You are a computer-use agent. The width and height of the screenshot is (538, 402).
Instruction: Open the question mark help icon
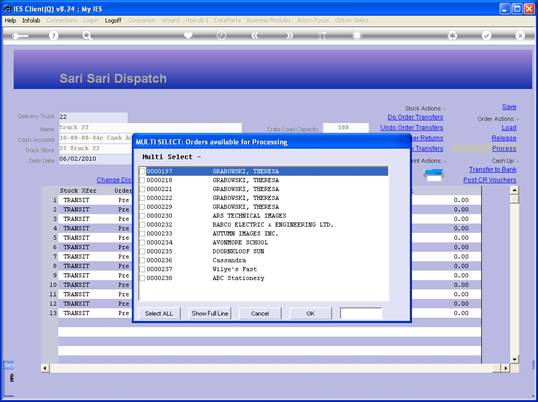point(54,36)
